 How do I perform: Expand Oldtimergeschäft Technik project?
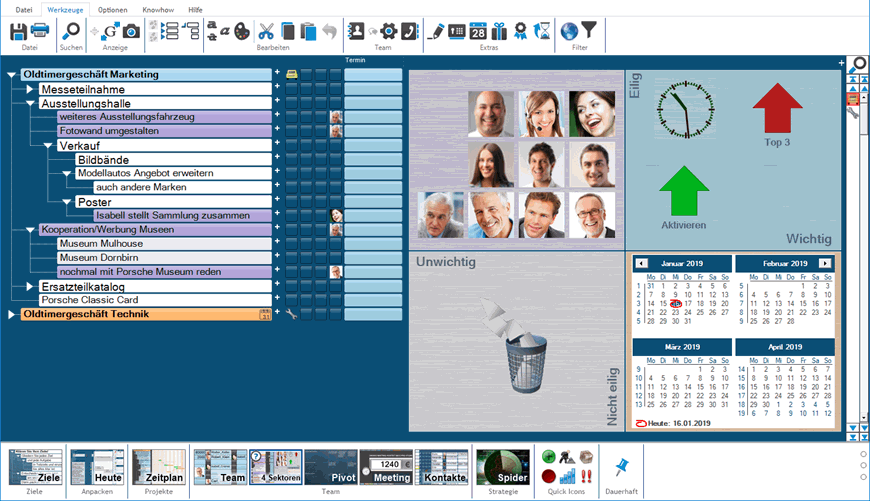click(x=12, y=314)
